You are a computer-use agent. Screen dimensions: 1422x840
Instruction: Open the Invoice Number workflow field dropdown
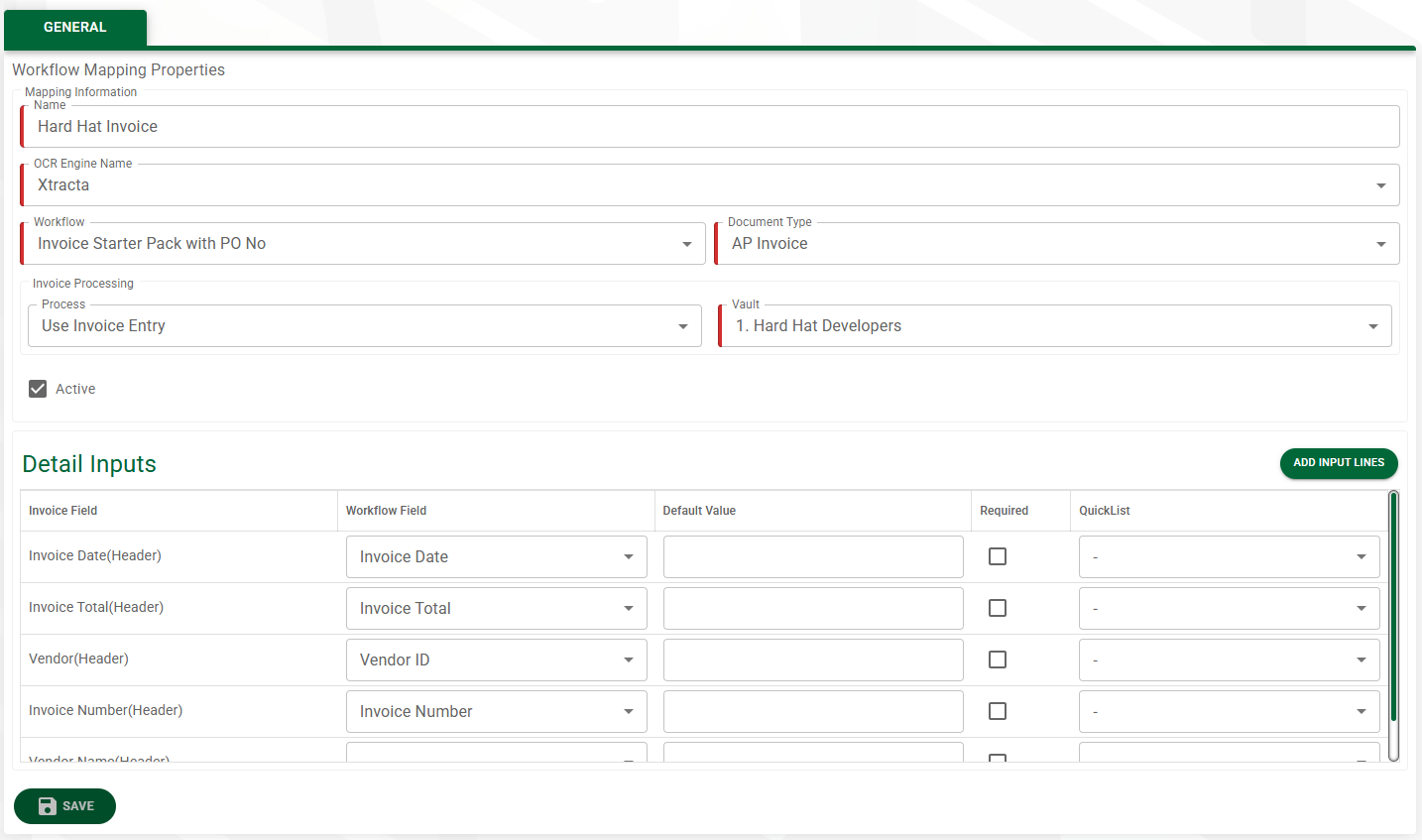tap(497, 712)
